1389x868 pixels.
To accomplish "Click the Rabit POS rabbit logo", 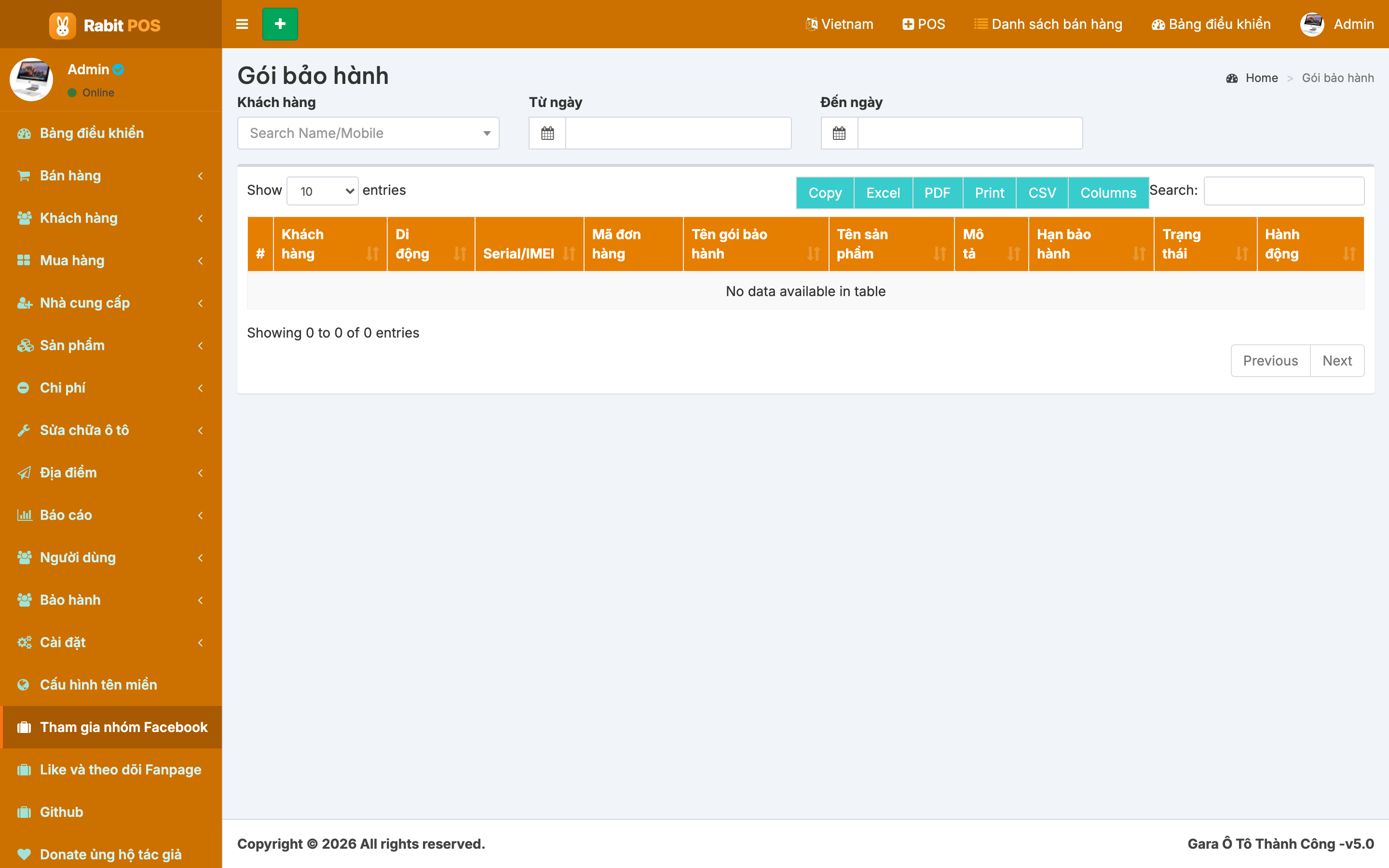I will 62,25.
